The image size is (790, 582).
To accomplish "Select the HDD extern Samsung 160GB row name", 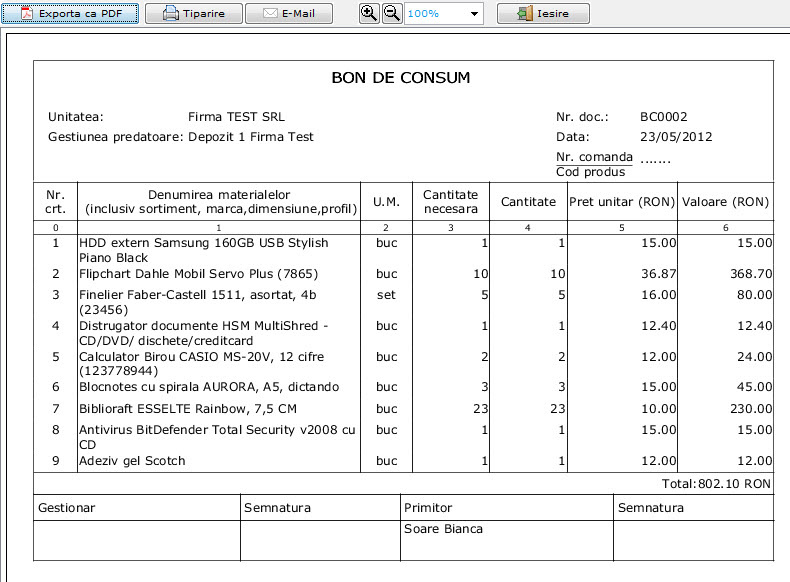I will 204,250.
